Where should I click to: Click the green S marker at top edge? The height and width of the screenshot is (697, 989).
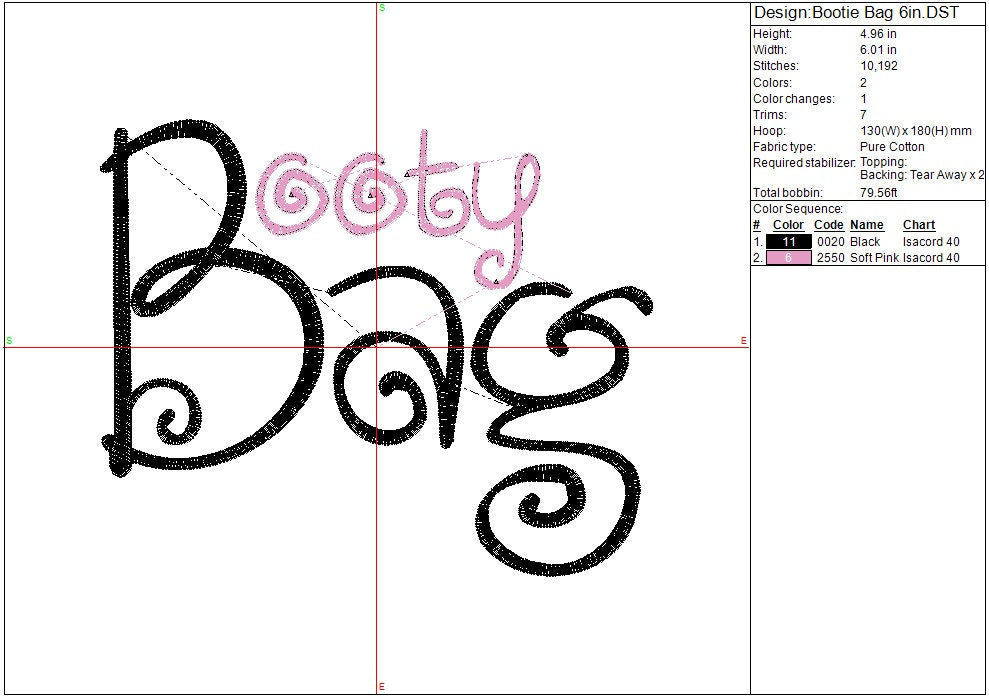(x=381, y=8)
